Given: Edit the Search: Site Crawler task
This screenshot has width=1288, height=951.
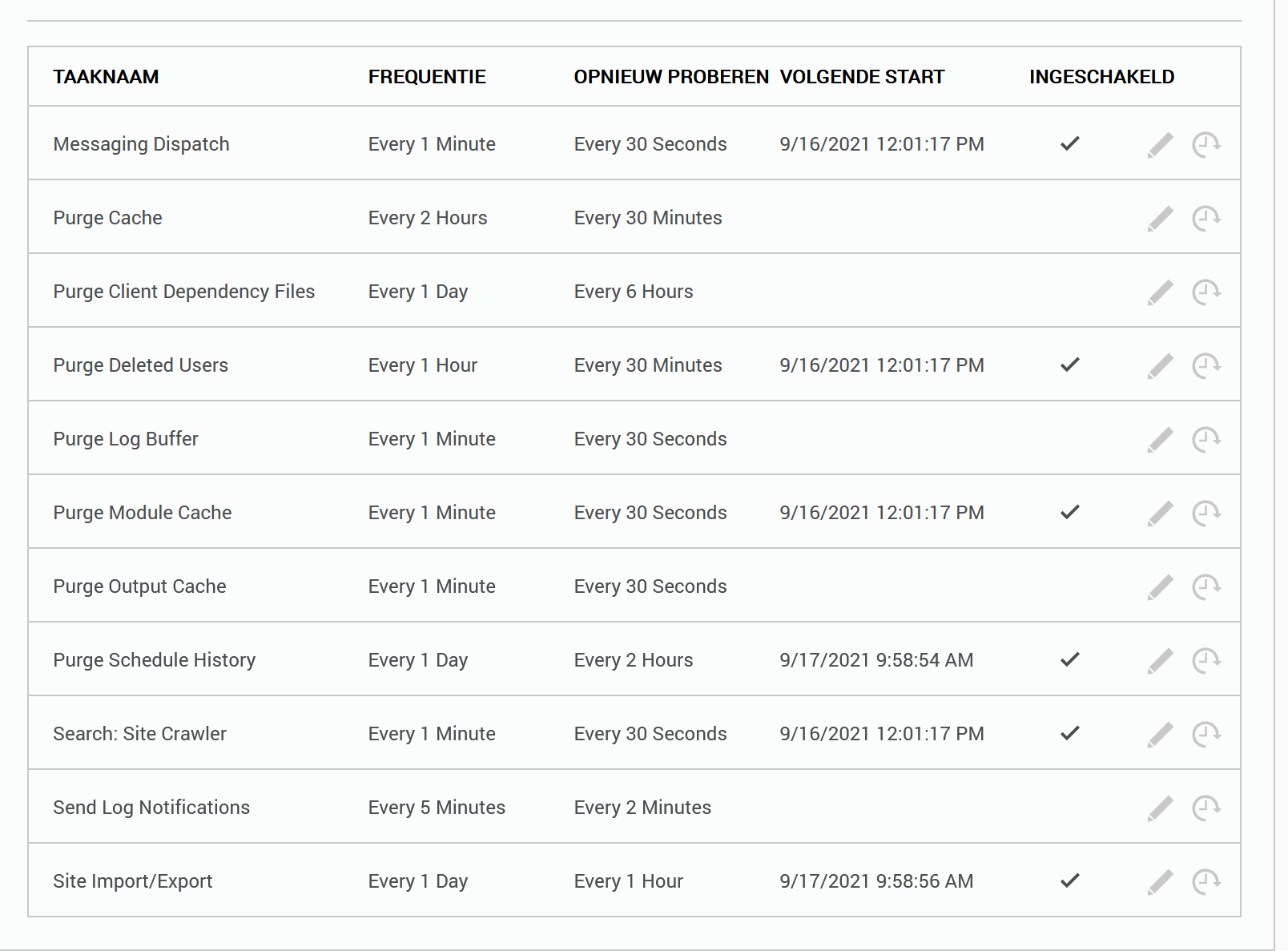Looking at the screenshot, I should tap(1160, 733).
